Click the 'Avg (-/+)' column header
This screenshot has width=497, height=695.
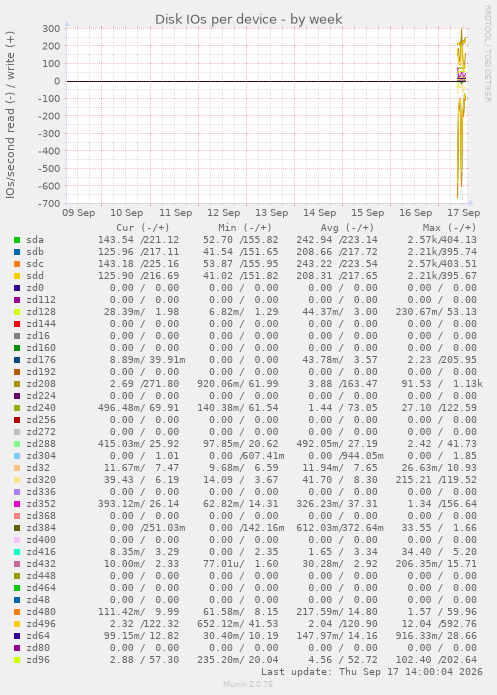(x=347, y=228)
